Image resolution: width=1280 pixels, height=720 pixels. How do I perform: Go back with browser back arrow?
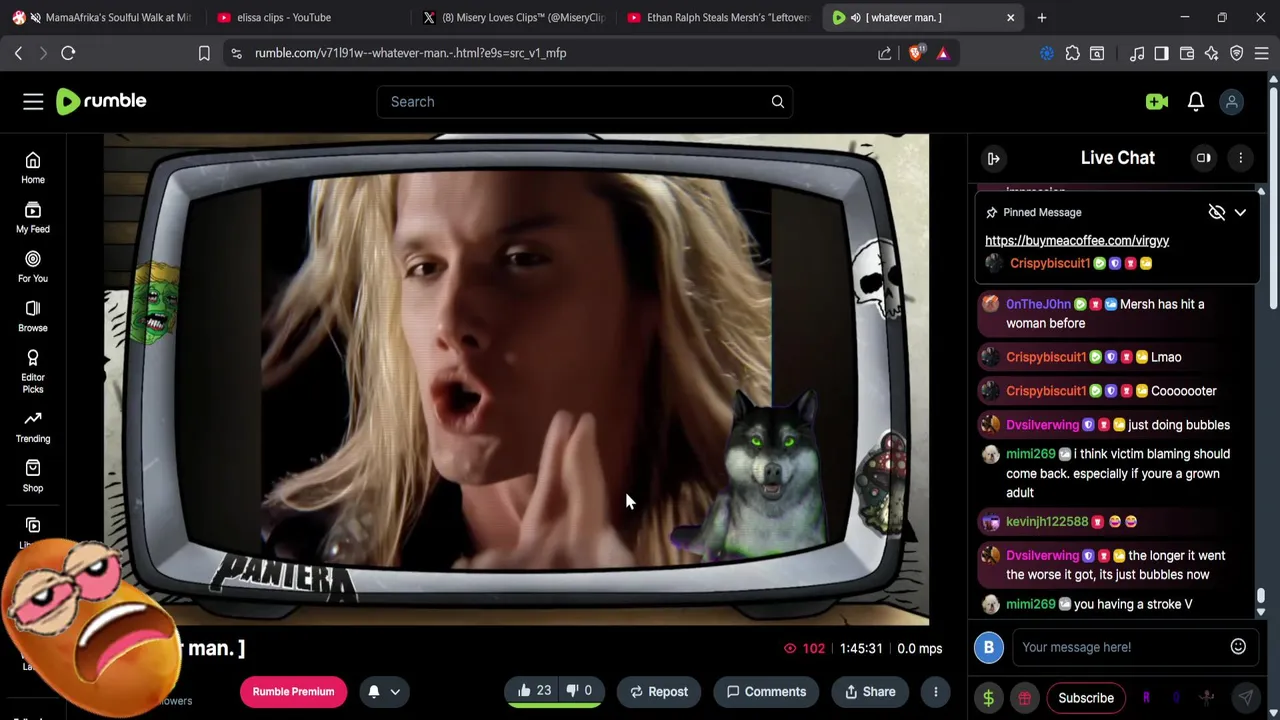[x=18, y=53]
